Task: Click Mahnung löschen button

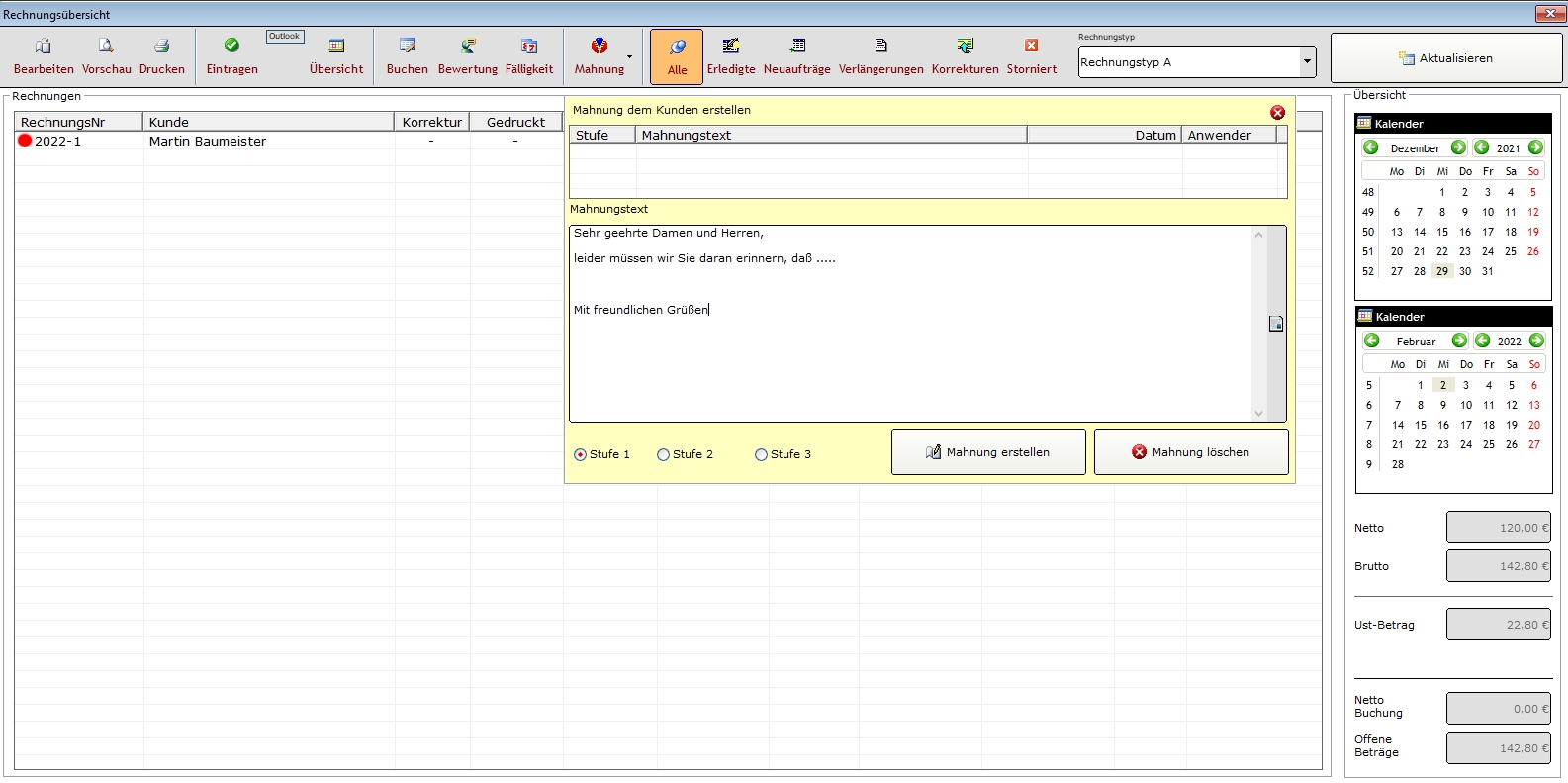Action: tap(1191, 452)
